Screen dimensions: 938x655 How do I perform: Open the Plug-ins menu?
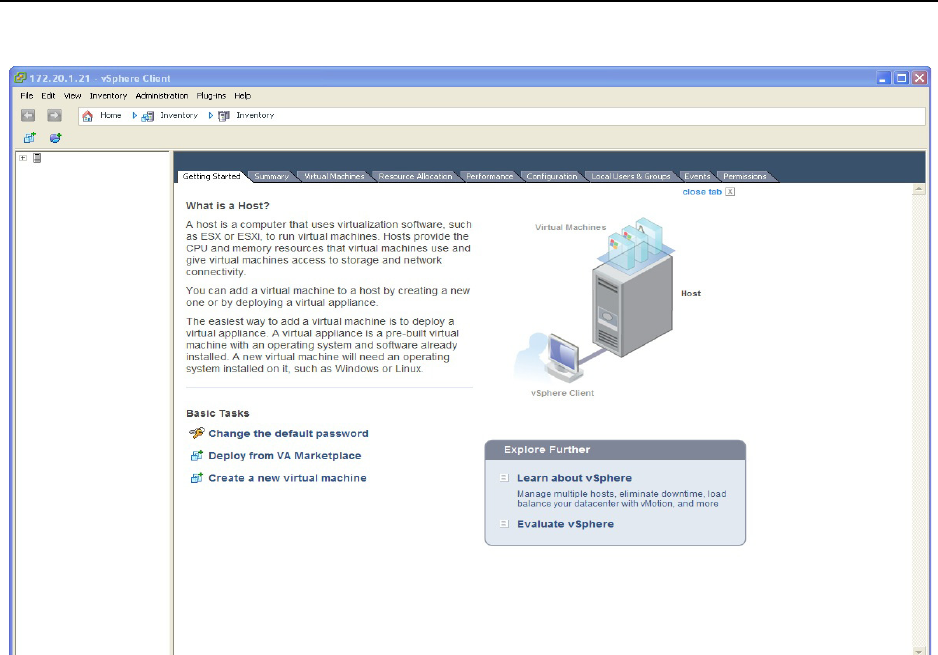[211, 96]
